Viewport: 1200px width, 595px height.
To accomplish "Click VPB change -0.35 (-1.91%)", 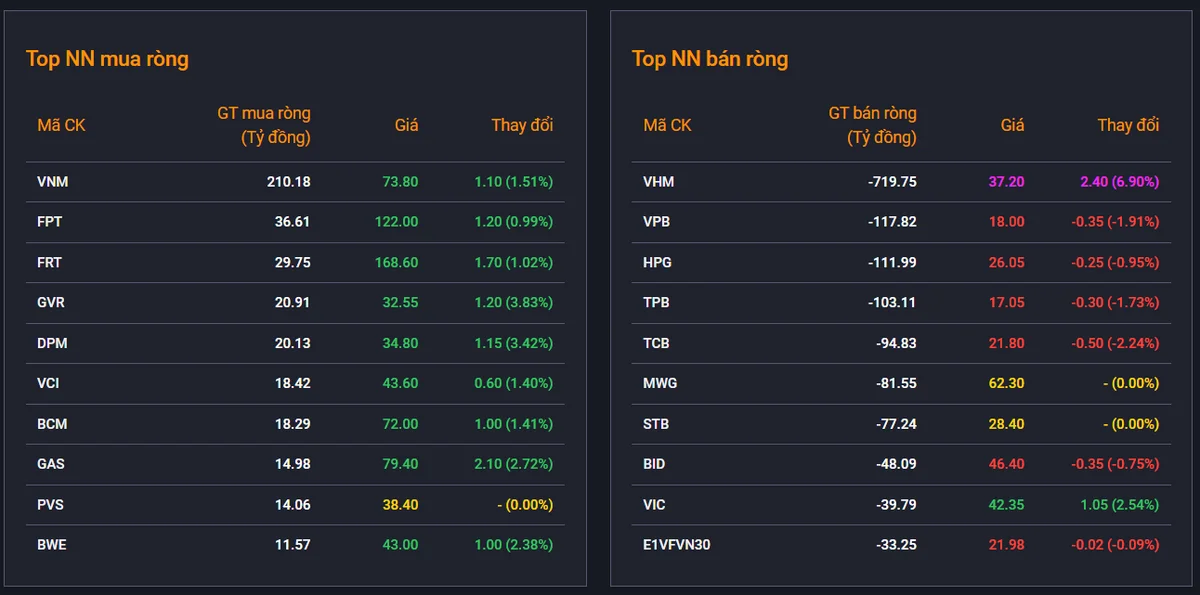I will click(1115, 222).
